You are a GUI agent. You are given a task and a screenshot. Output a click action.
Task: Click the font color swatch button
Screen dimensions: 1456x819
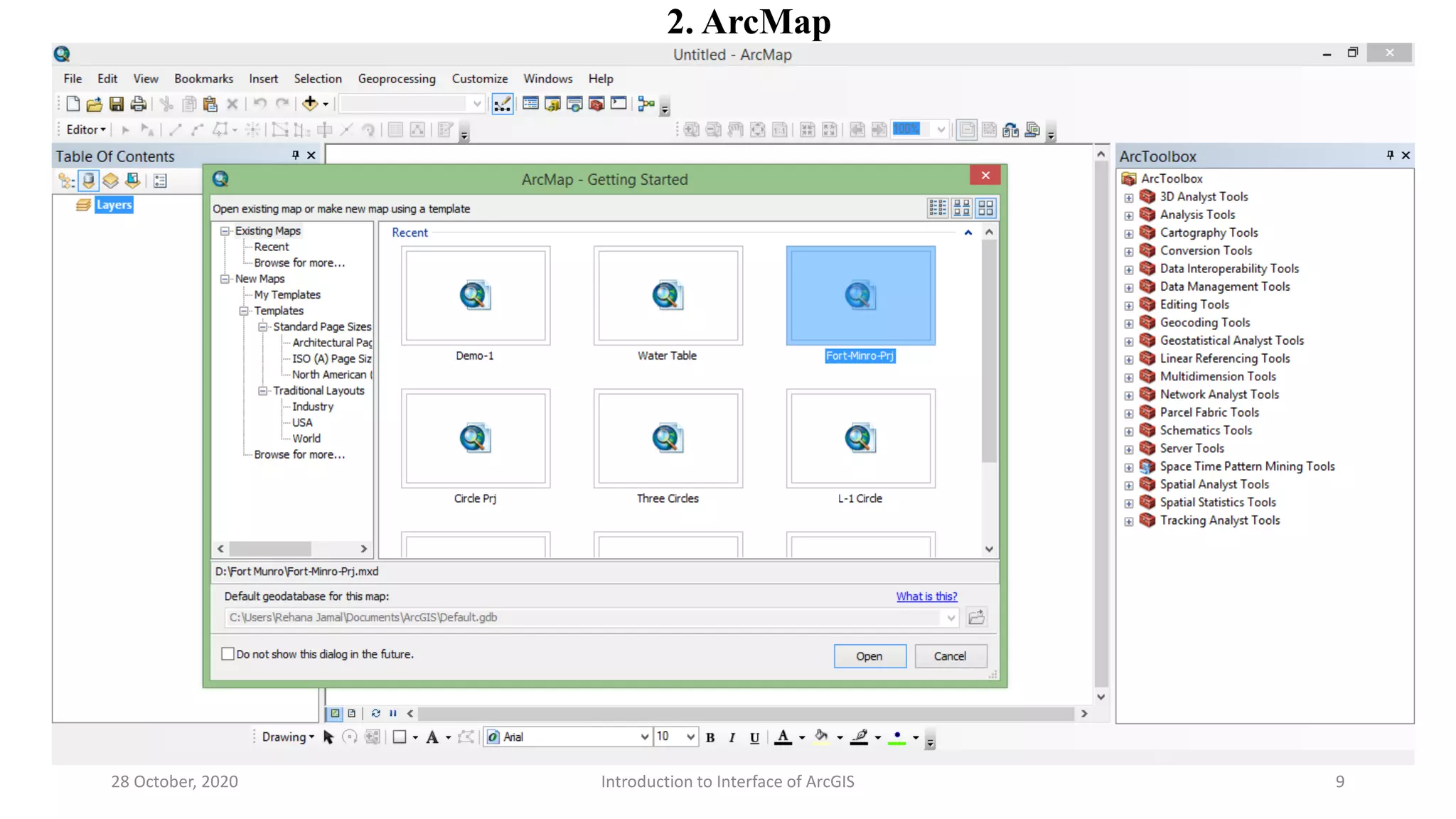783,738
